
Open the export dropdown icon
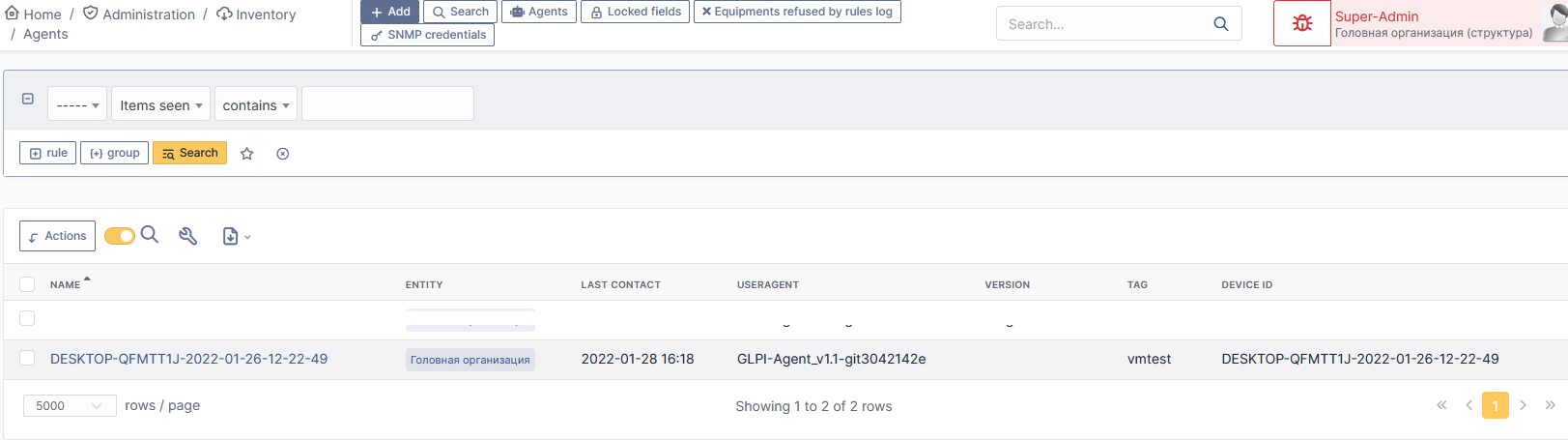tap(236, 236)
